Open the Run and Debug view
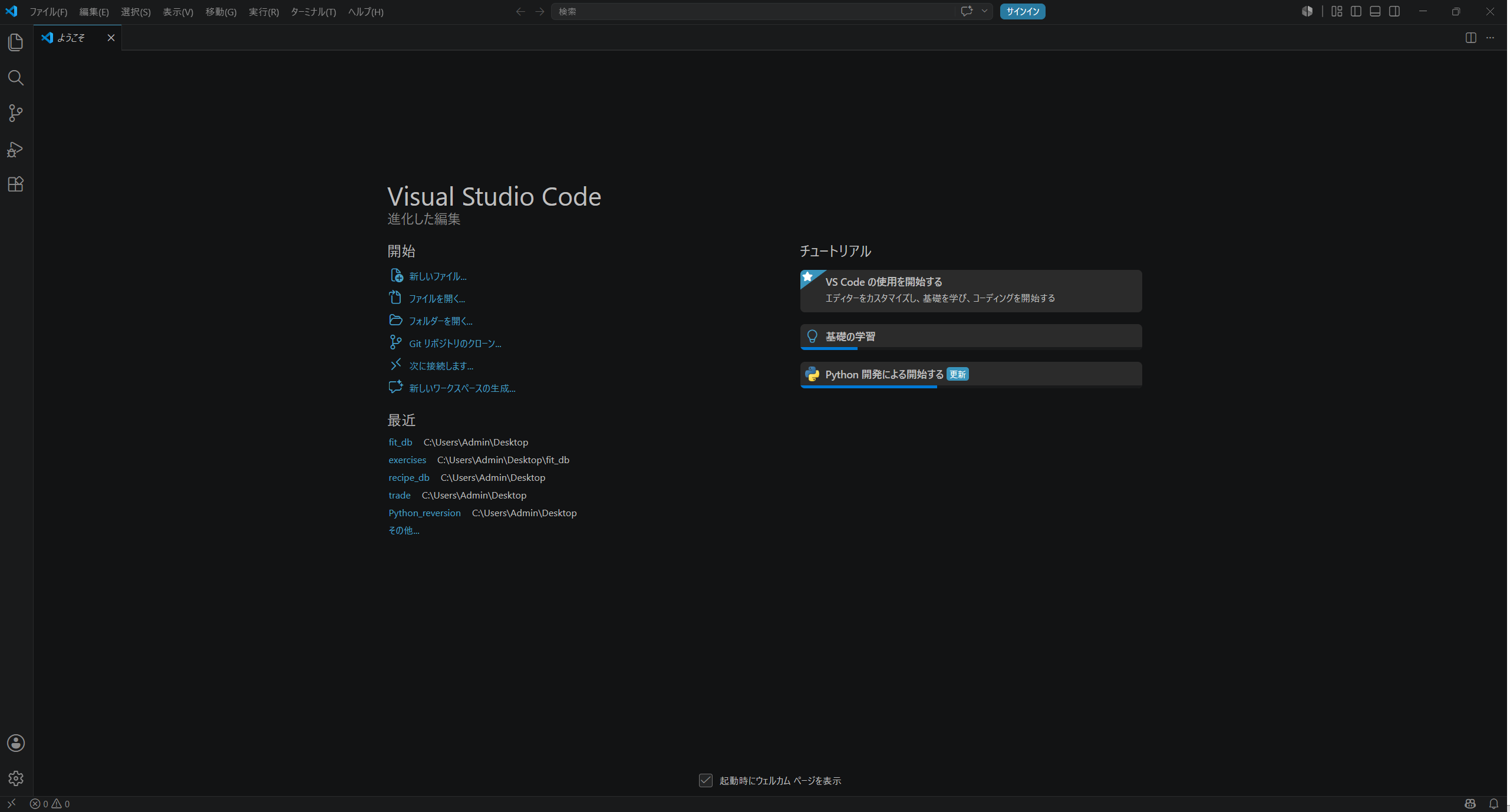 coord(16,149)
